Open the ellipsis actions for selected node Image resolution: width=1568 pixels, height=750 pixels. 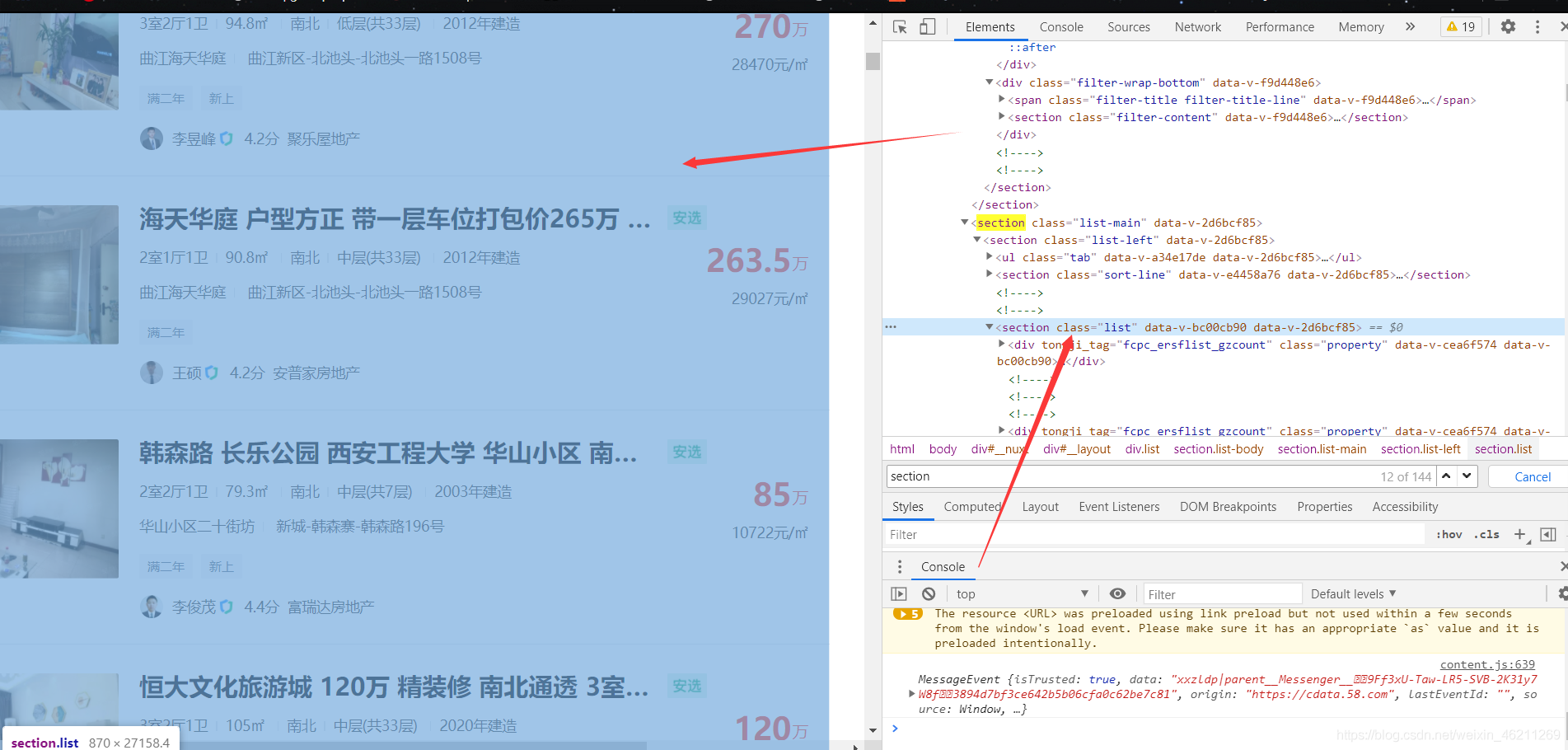(x=891, y=327)
